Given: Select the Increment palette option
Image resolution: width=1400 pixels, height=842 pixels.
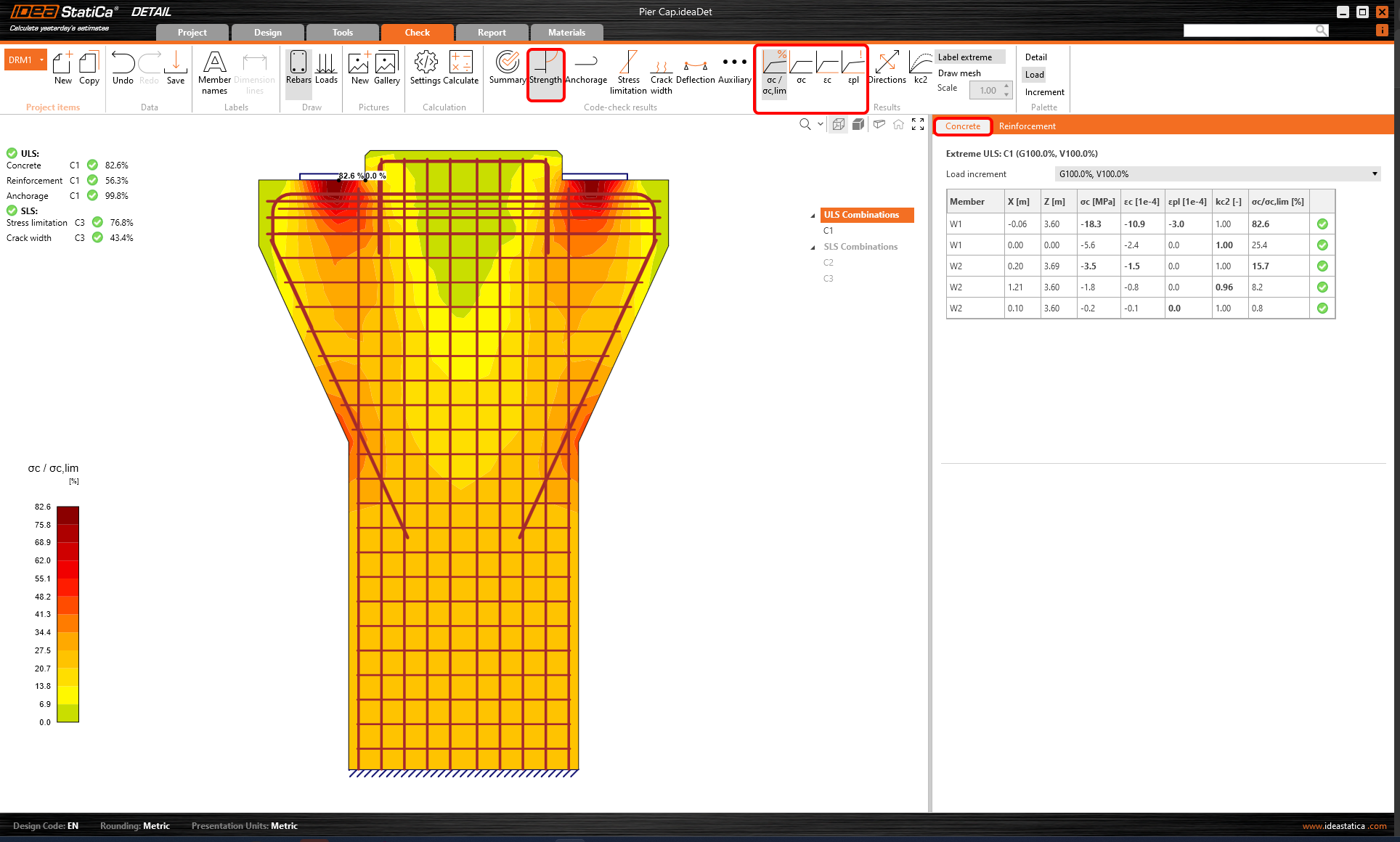Looking at the screenshot, I should click(1044, 92).
